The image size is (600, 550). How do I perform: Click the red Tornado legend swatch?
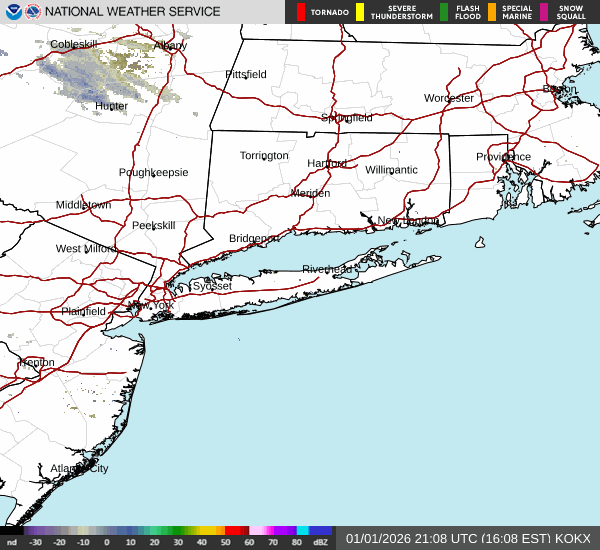click(x=300, y=12)
